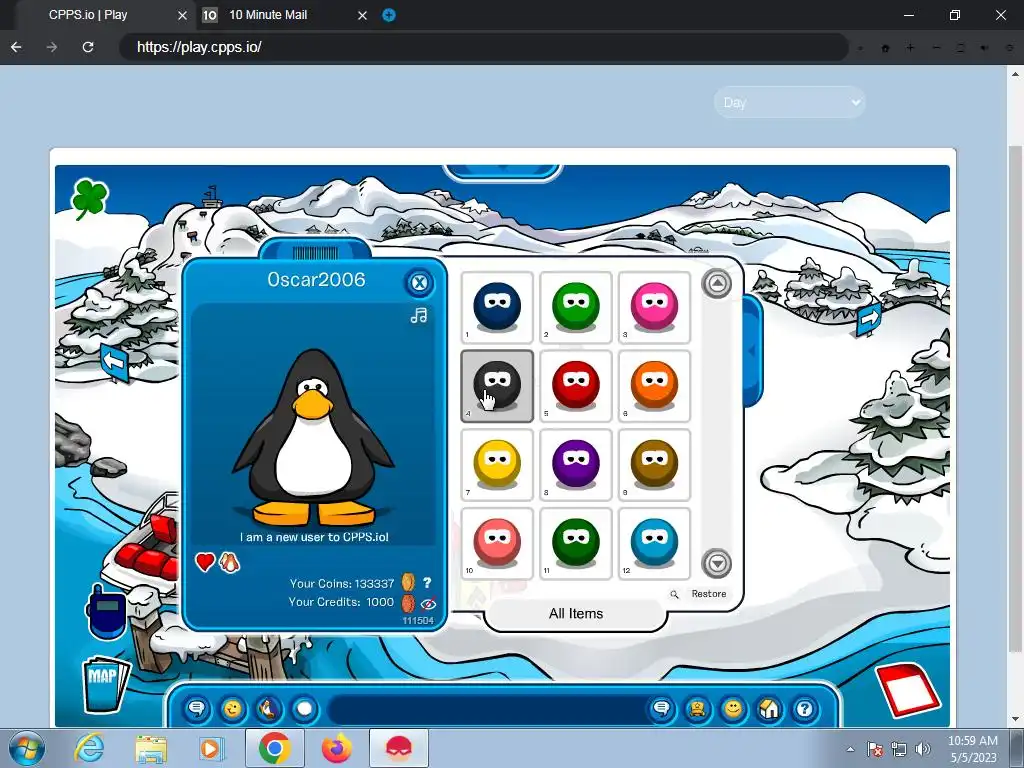Click the magnifier search icon near Restore
This screenshot has width=1024, height=768.
pos(674,594)
